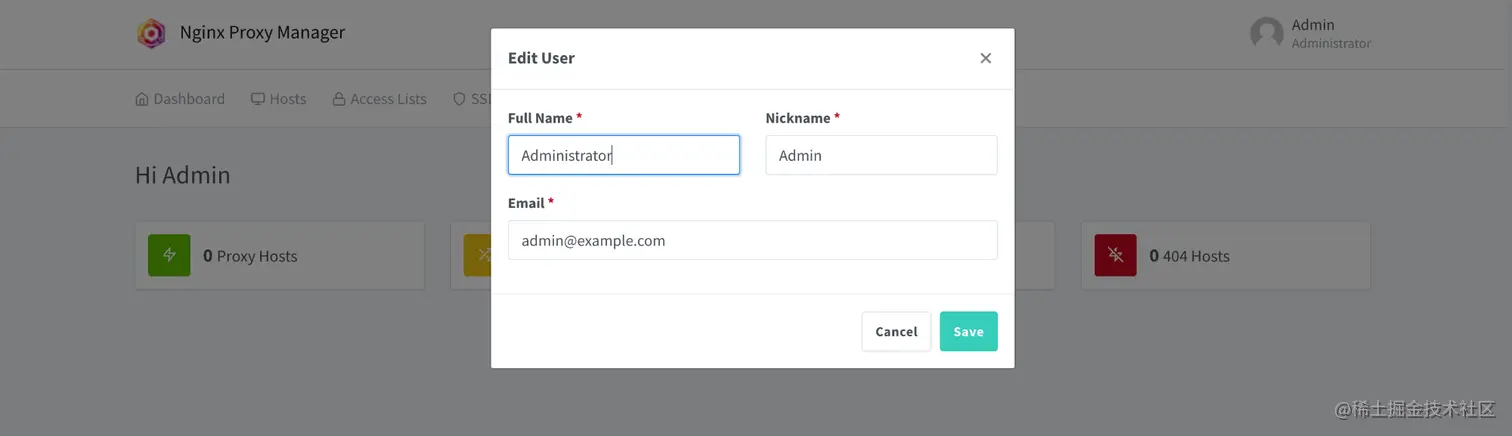The width and height of the screenshot is (1512, 436).
Task: Click the Nginx Proxy Manager title text
Action: click(x=262, y=32)
